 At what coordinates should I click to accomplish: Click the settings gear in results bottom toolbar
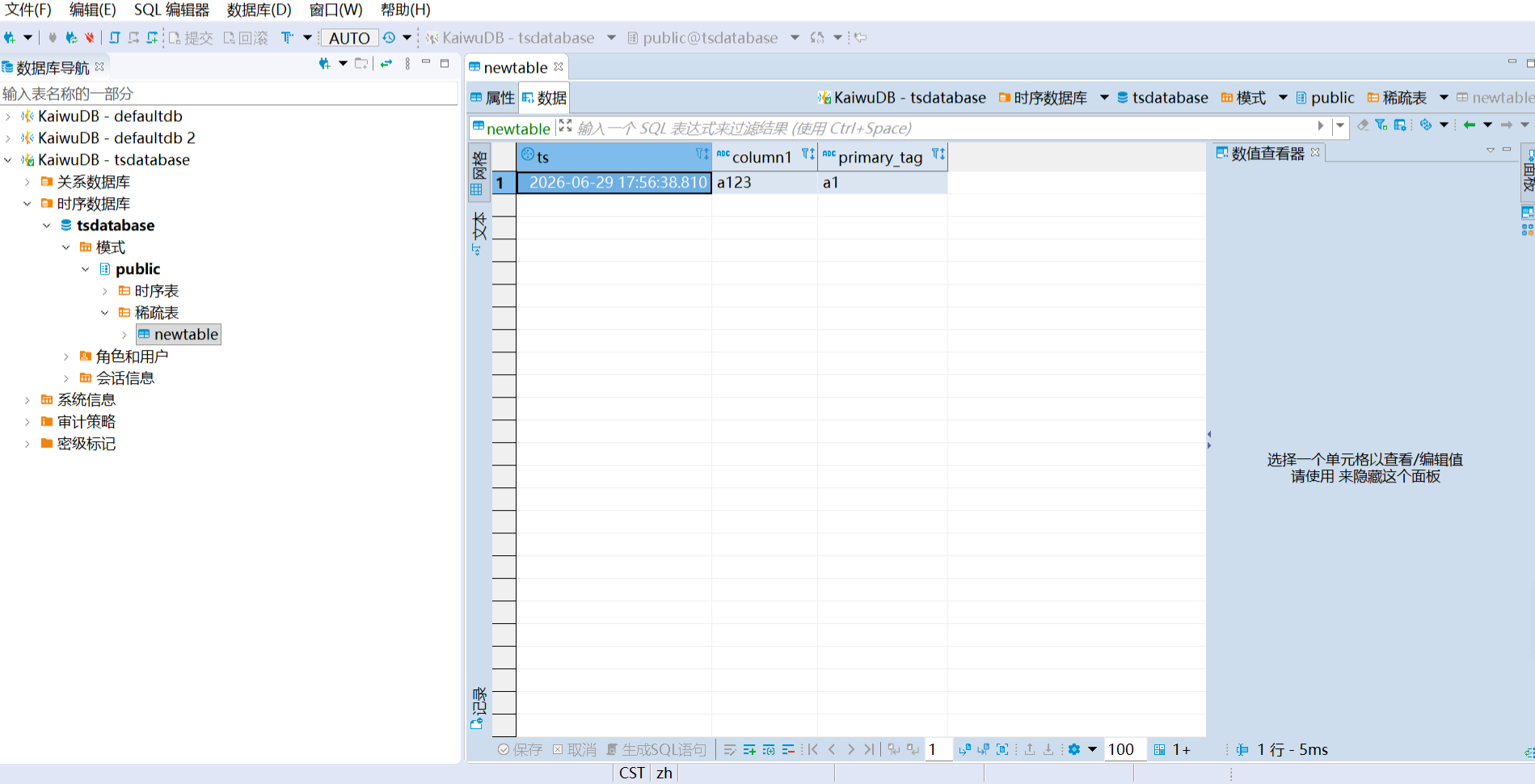coord(1074,749)
